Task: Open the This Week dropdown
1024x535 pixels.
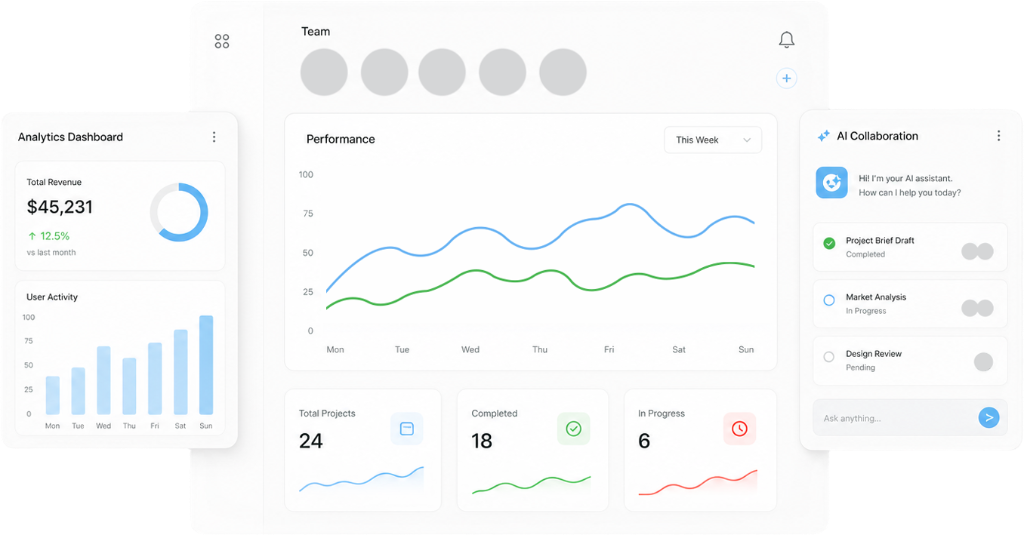Action: 712,140
